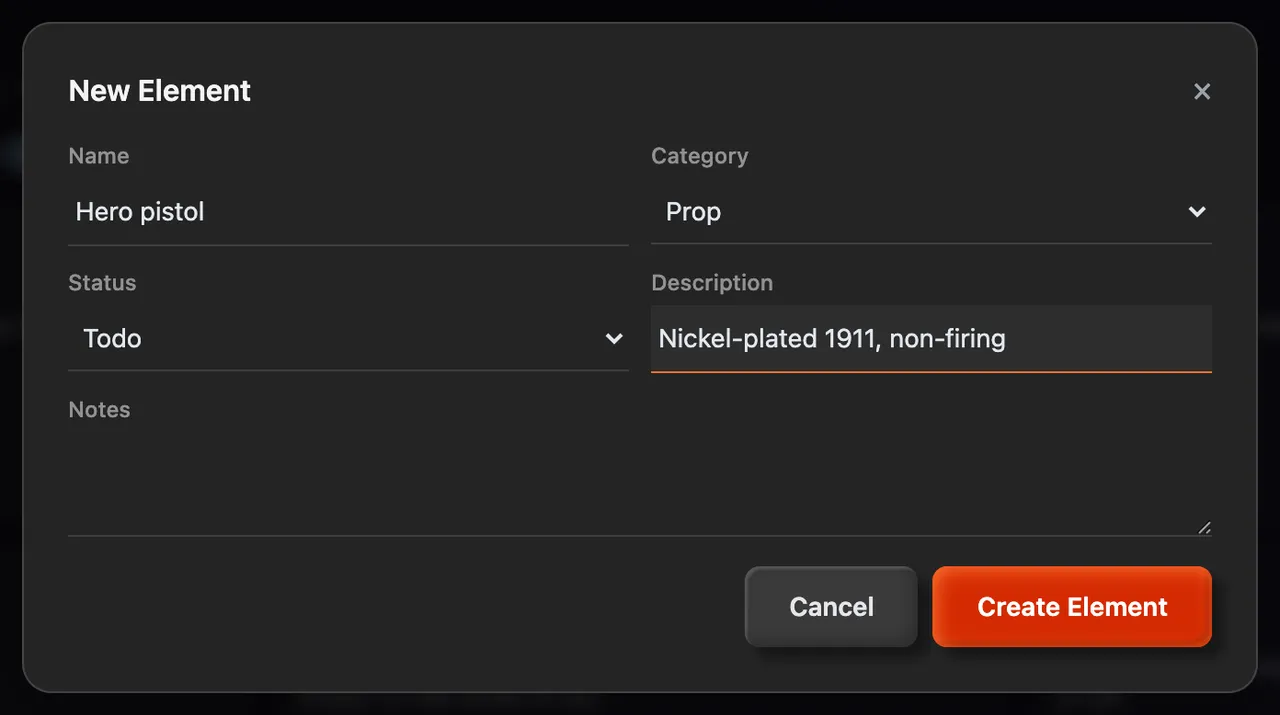Screen dimensions: 1280x715
Task: Click the Category dropdown chevron arrow
Action: 1196,212
